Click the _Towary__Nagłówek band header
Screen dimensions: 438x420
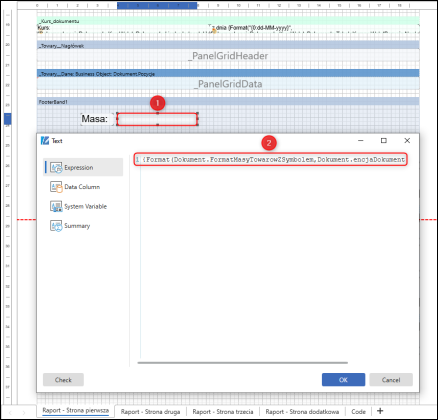click(228, 45)
